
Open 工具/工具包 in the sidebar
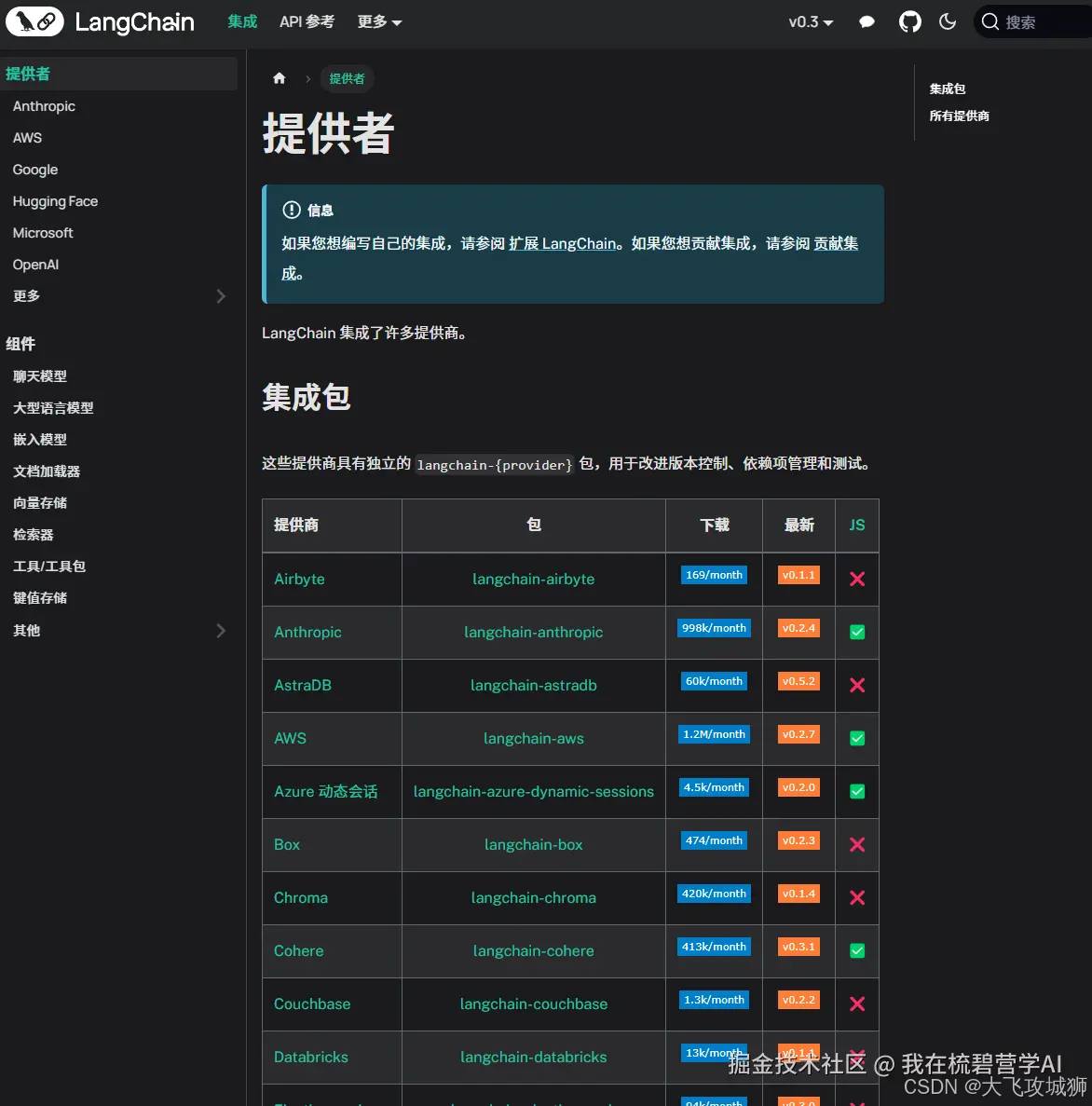coord(48,567)
